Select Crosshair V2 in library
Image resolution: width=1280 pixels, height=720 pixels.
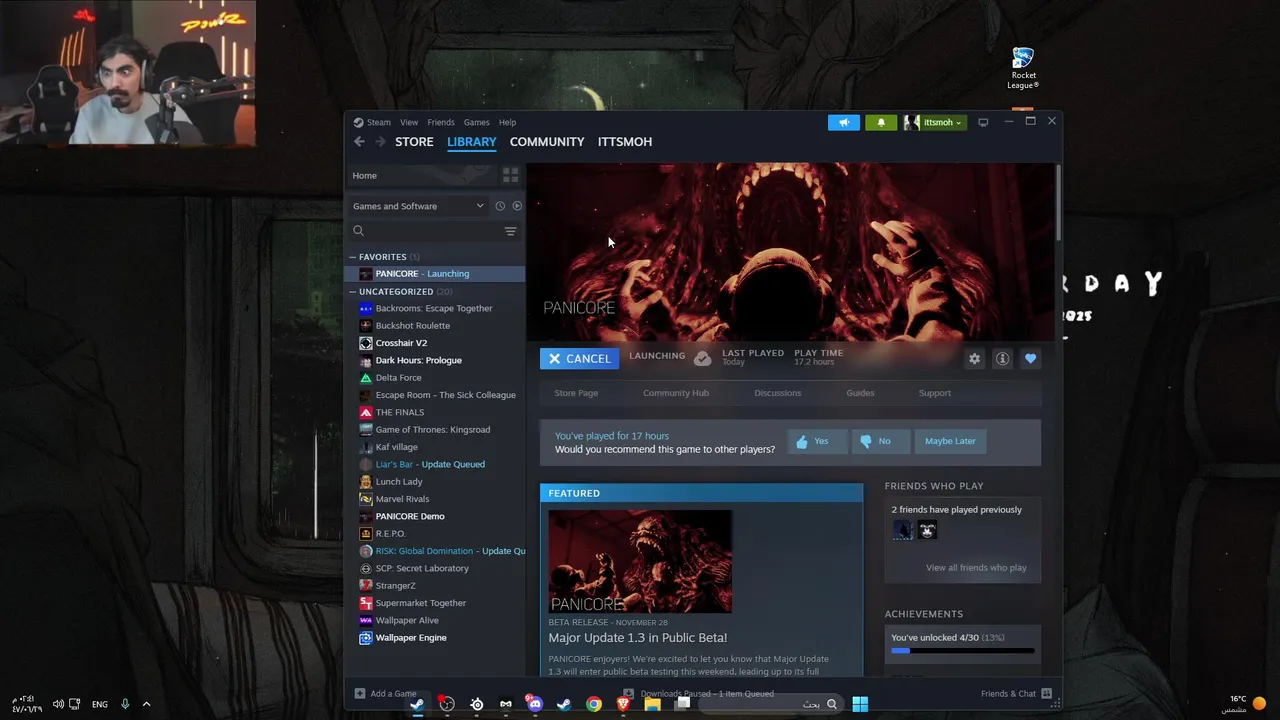coord(401,343)
